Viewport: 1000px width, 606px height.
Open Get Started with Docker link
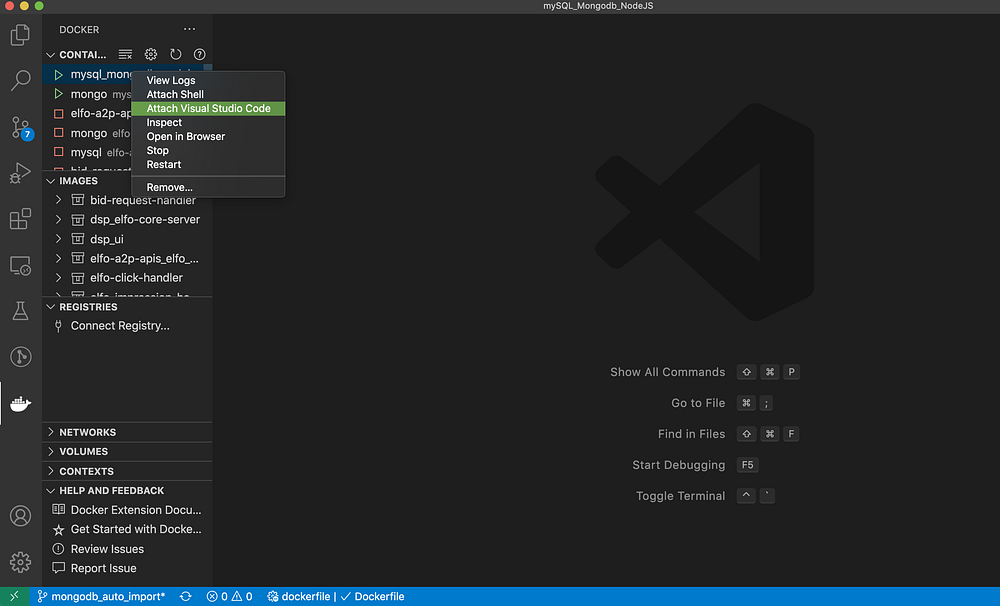click(136, 529)
